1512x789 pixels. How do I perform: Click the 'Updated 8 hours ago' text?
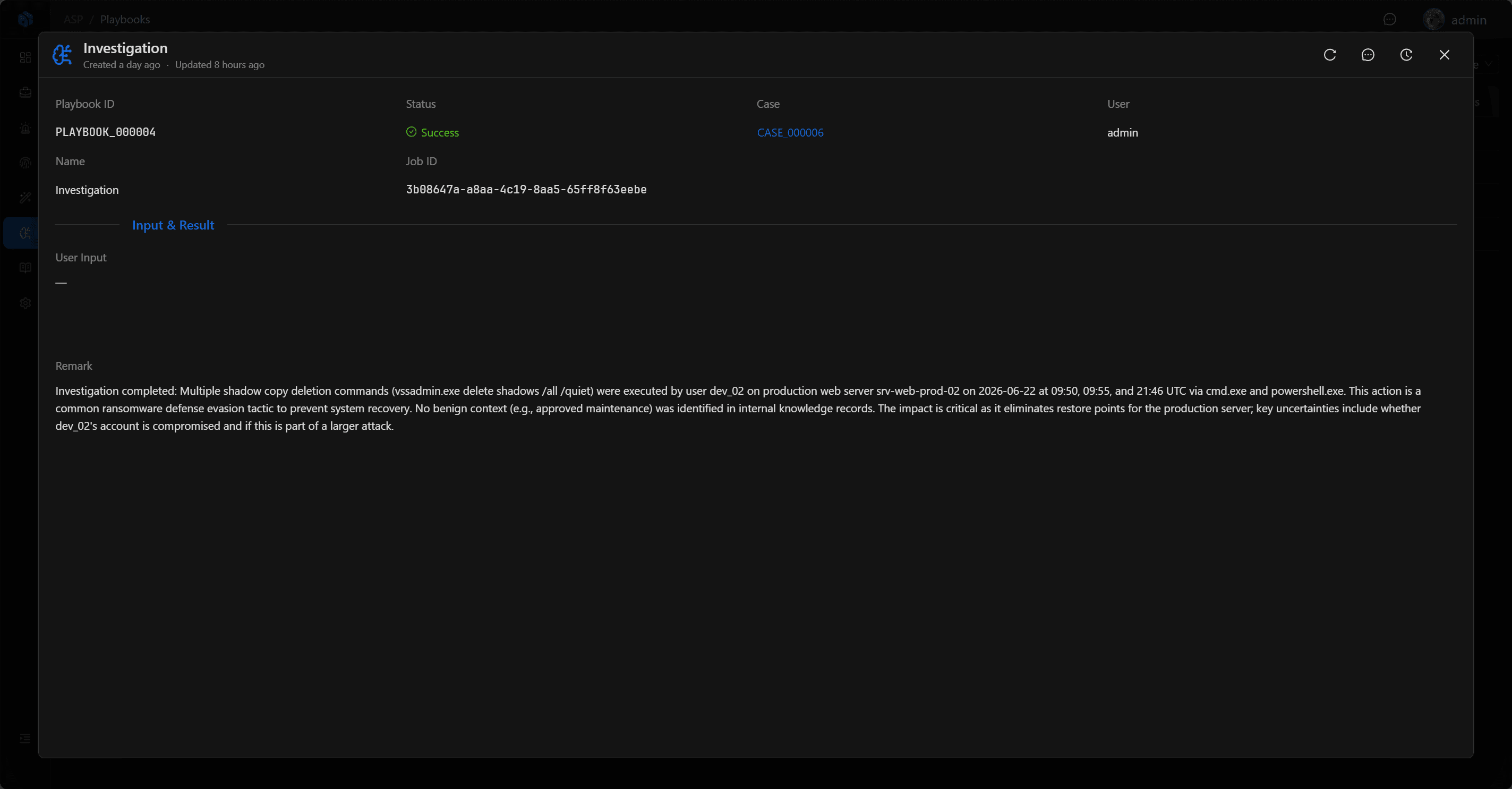click(x=219, y=65)
